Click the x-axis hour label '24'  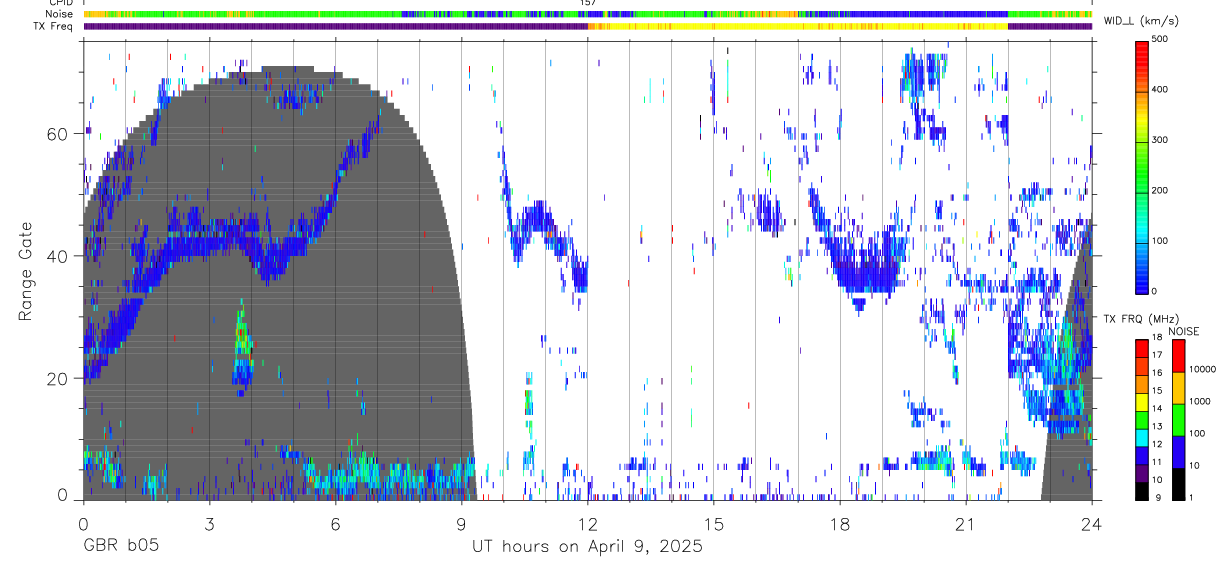pos(1092,525)
